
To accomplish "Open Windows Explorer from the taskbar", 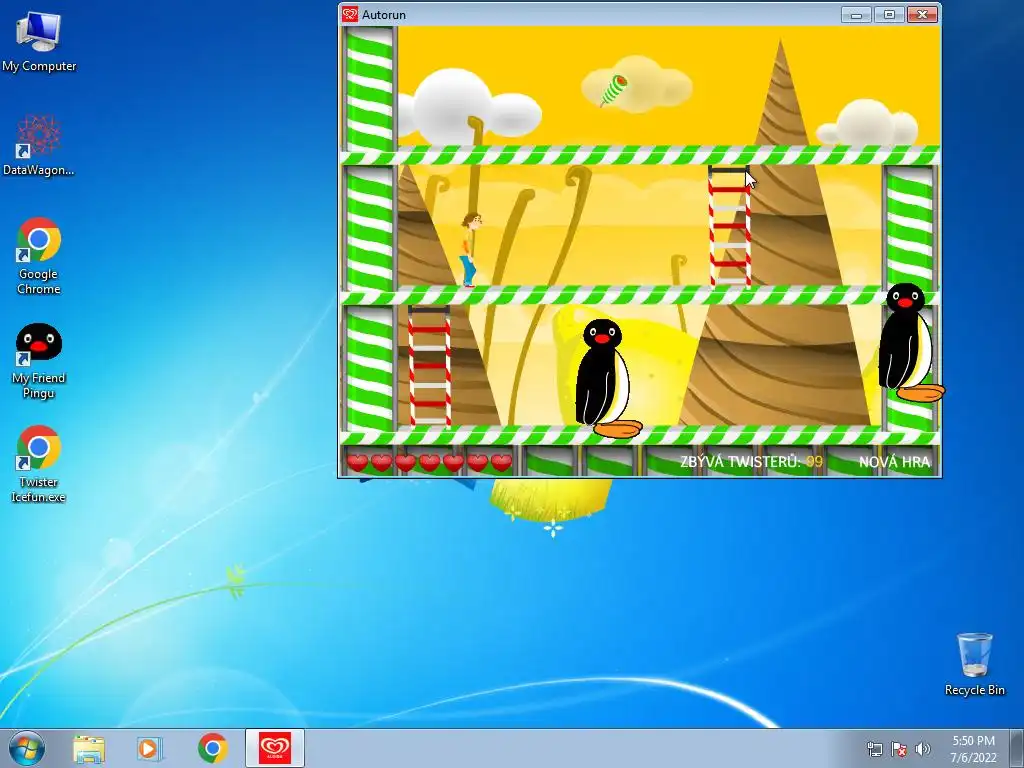I will coord(88,749).
